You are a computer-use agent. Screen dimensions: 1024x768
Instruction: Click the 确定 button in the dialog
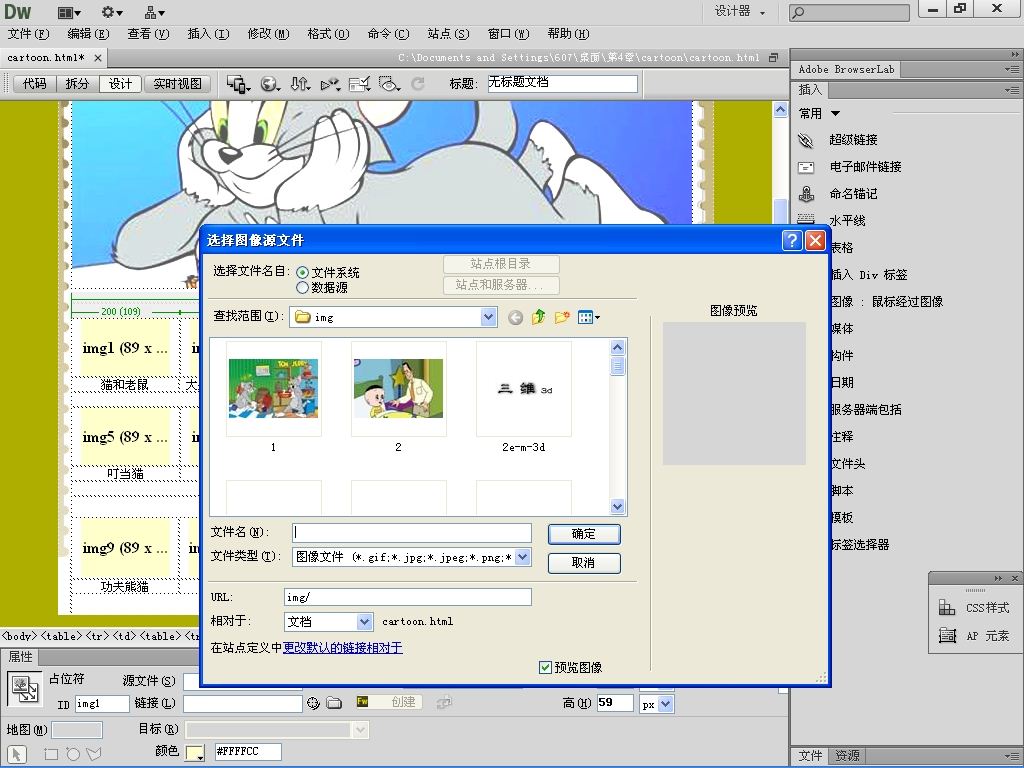584,534
